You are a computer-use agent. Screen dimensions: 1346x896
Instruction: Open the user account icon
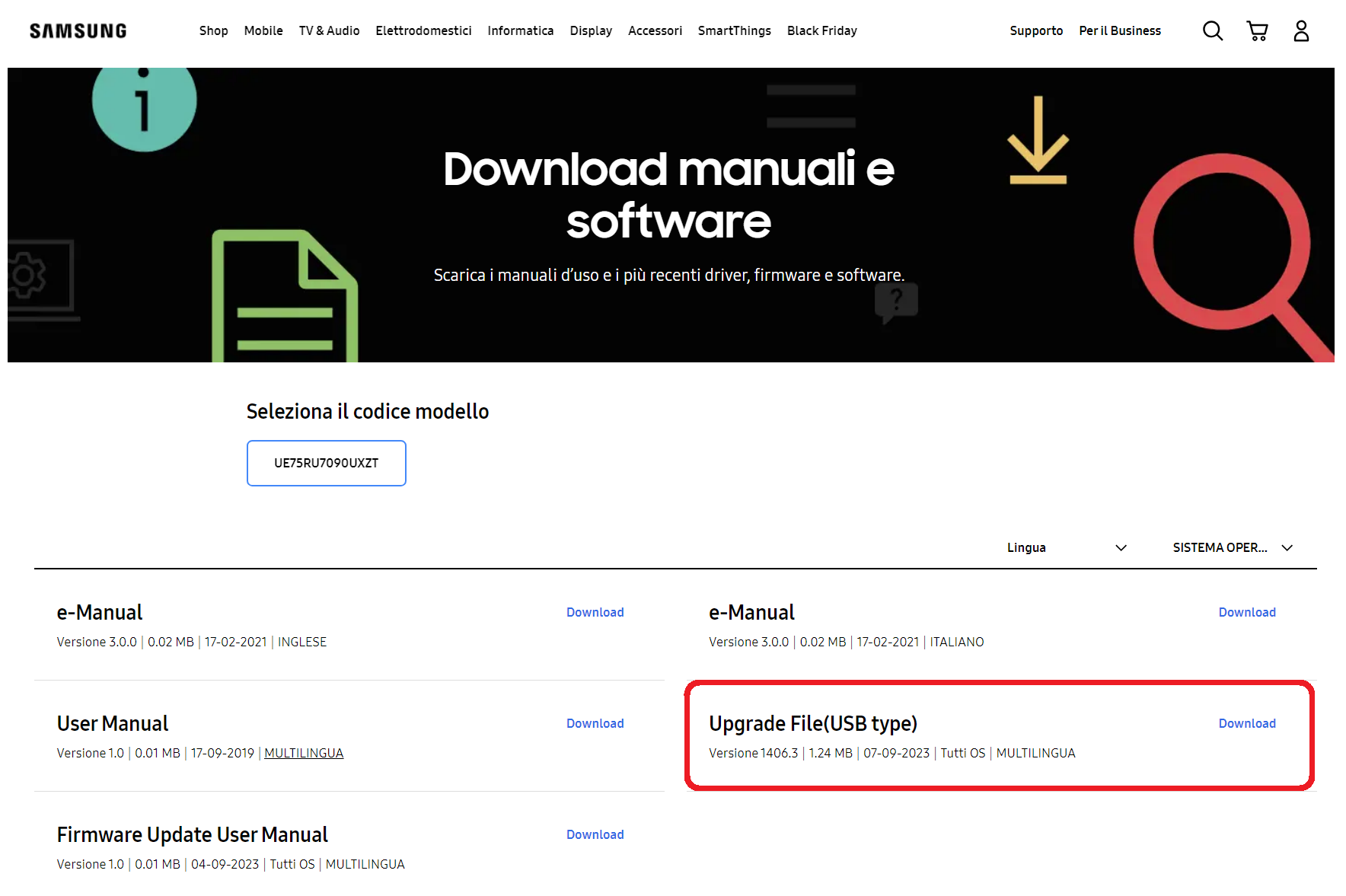[x=1301, y=31]
